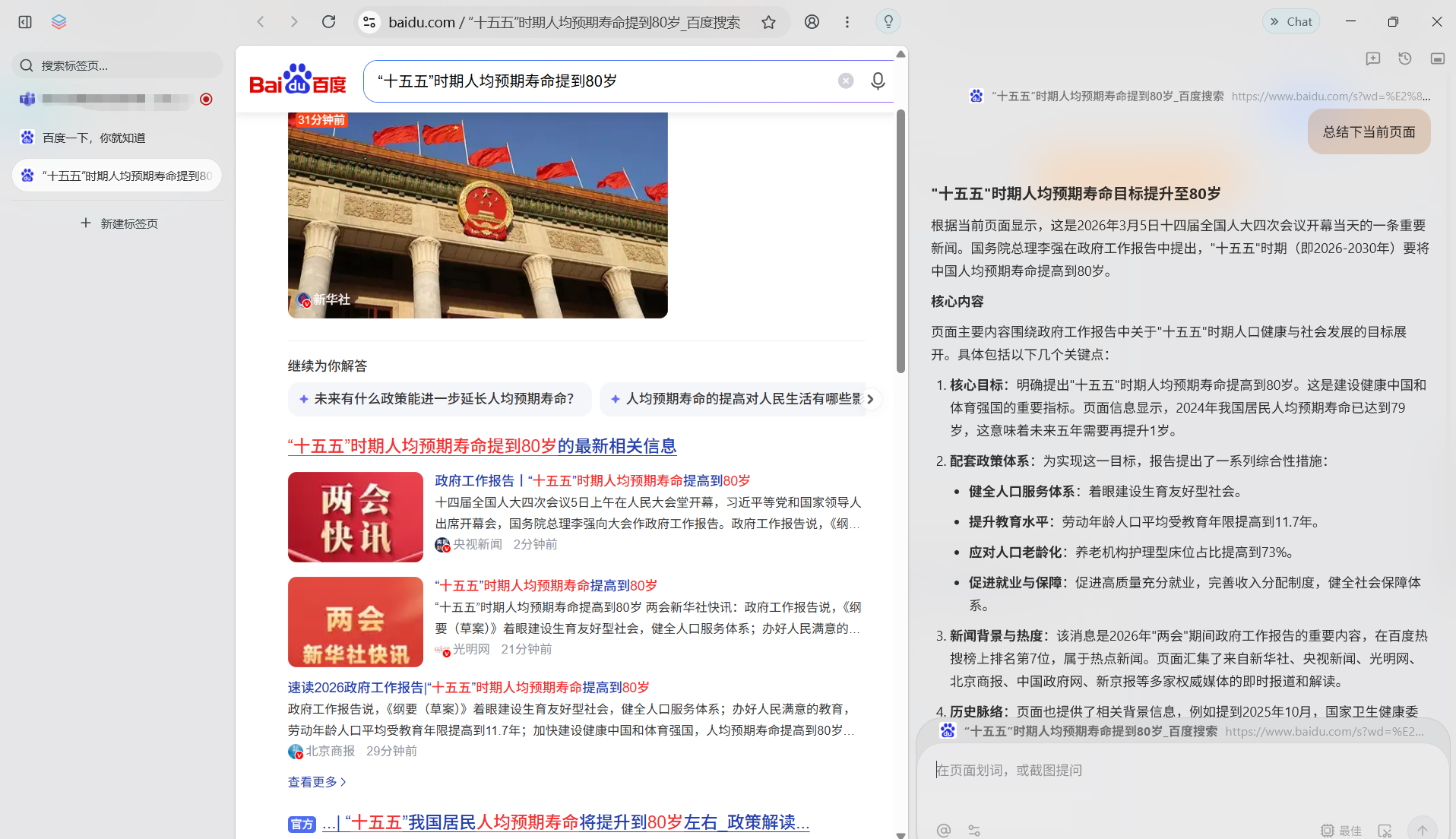Screen dimensions: 1456x839
Task: Toggle the lightbulb AI assistant
Action: coord(887,21)
